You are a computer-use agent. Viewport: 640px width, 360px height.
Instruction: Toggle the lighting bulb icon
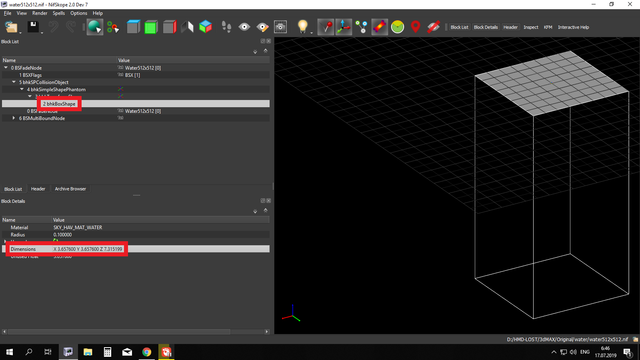coord(302,27)
